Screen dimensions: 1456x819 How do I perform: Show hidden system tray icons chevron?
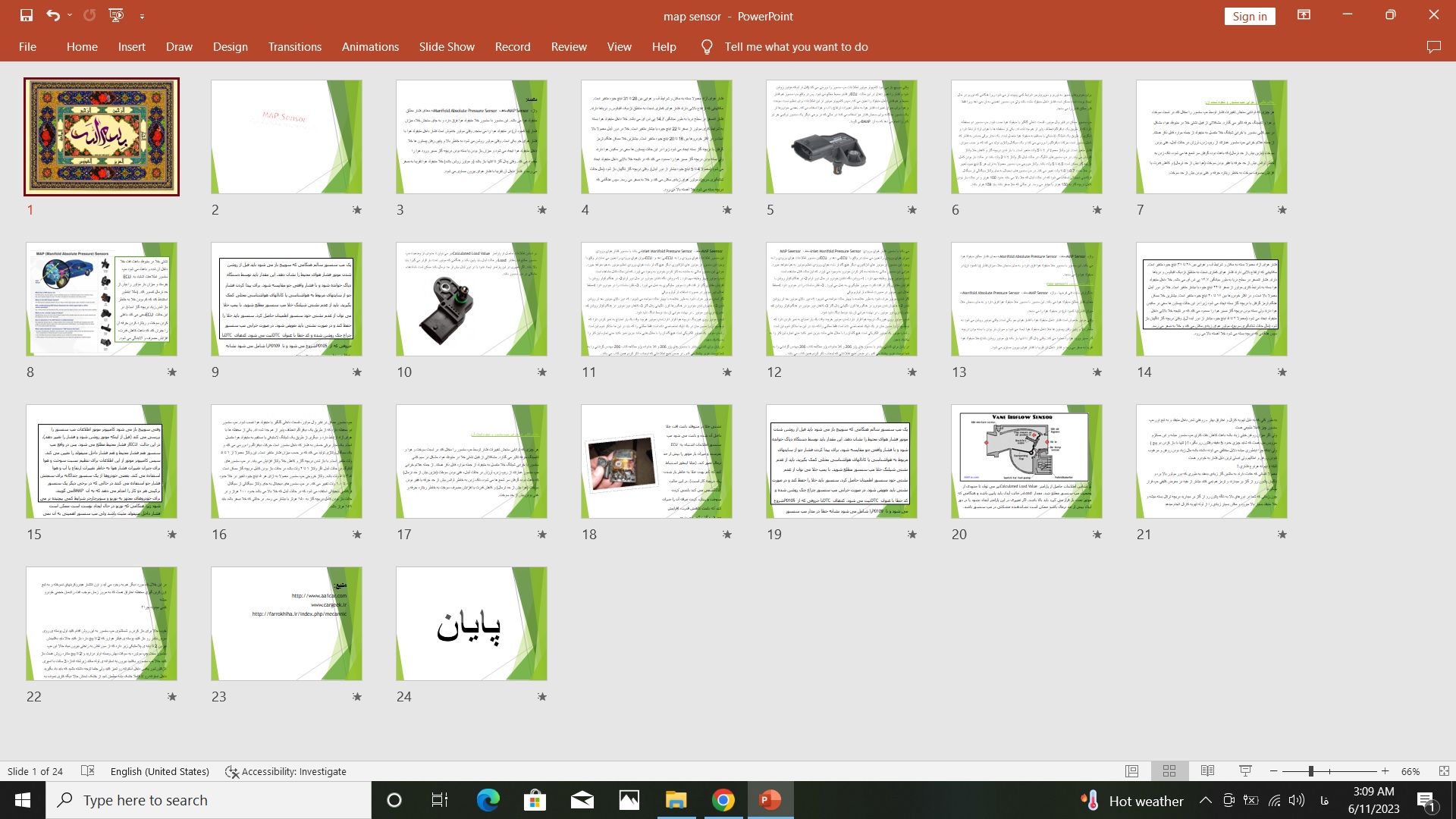1205,801
